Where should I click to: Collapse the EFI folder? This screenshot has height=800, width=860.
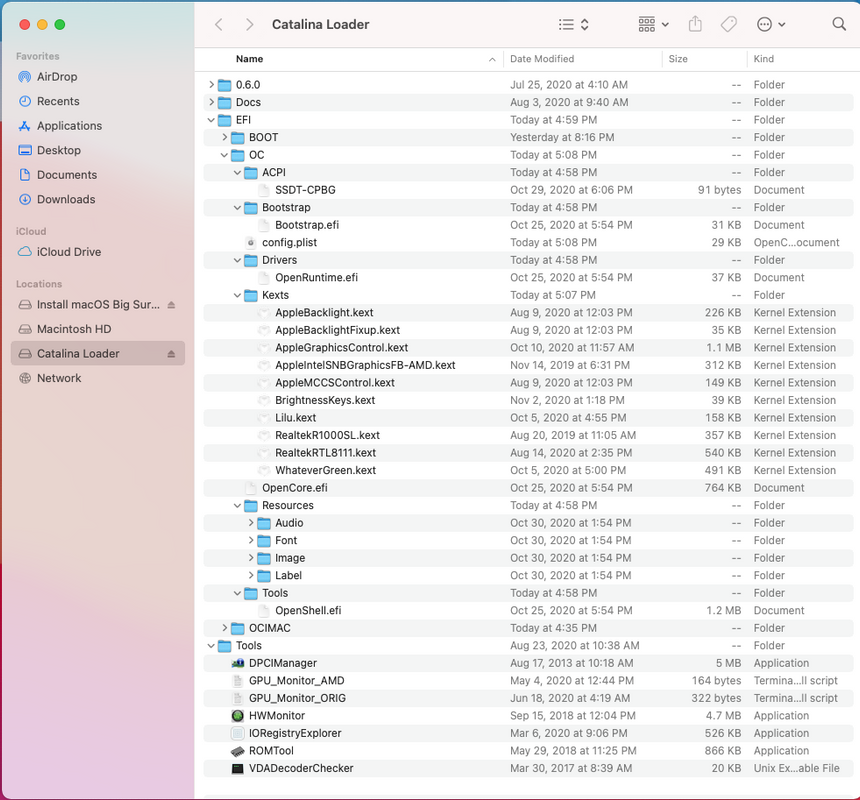click(211, 120)
